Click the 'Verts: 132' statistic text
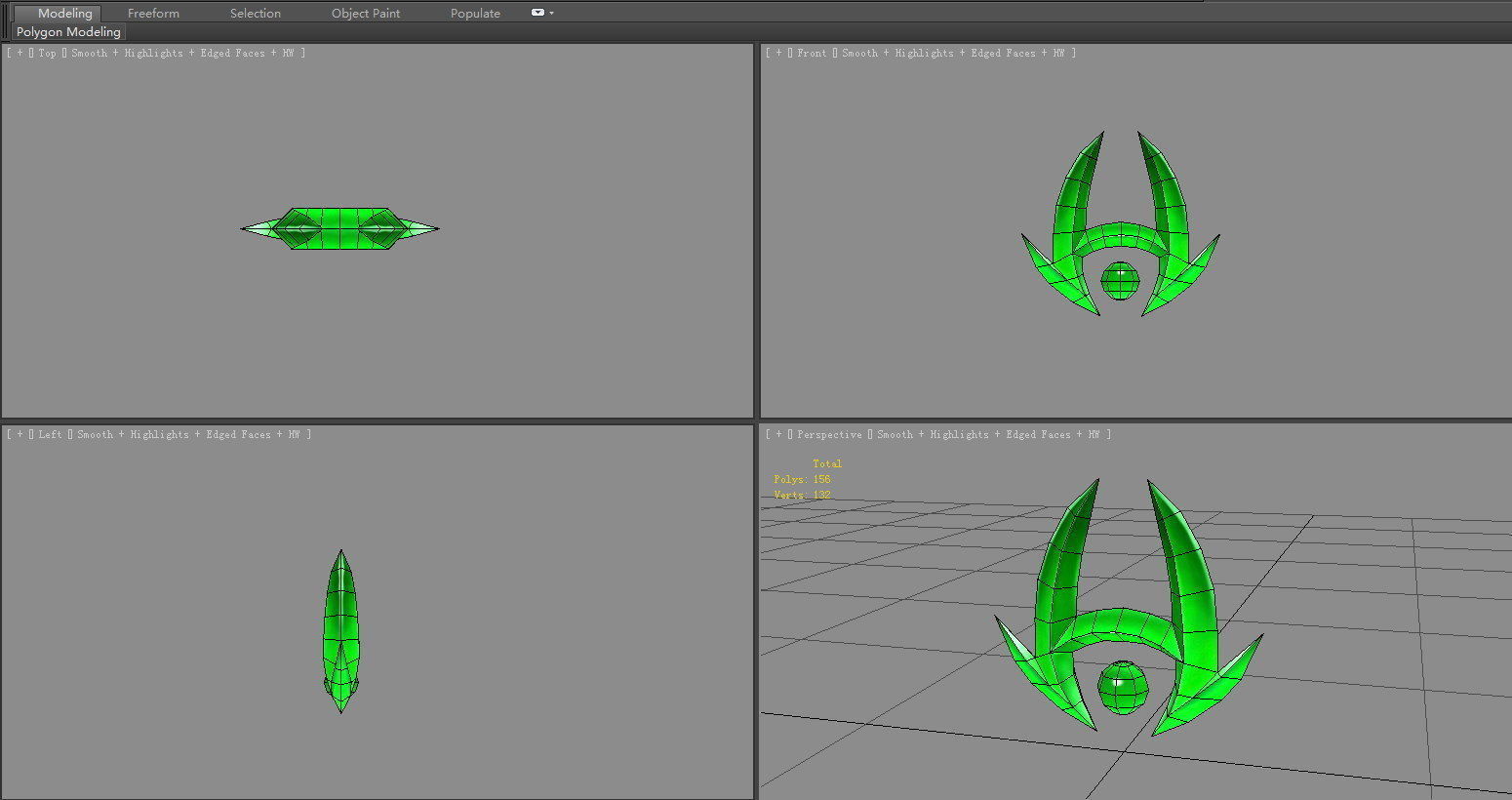Viewport: 1512px width, 800px height. [802, 496]
